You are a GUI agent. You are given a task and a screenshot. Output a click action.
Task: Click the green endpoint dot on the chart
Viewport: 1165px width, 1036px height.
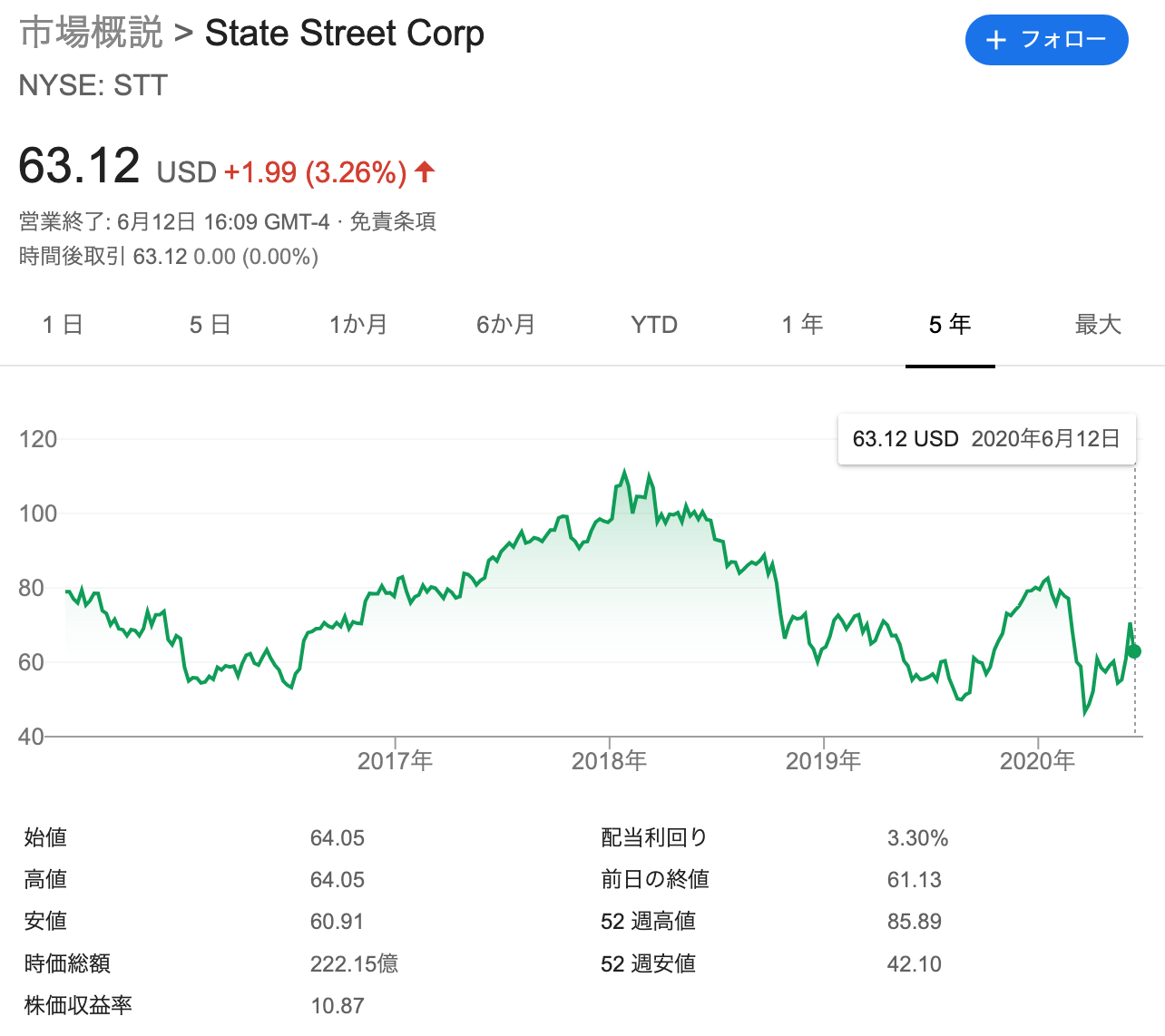click(1134, 650)
